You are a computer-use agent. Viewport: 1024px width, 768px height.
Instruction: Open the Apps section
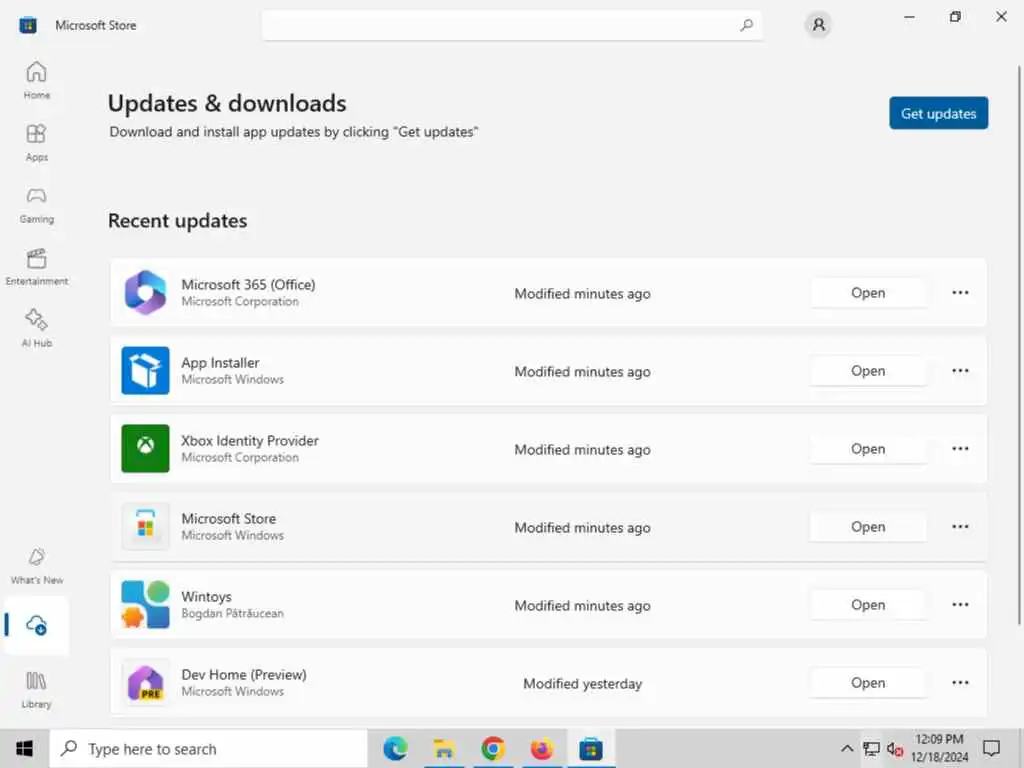tap(37, 142)
